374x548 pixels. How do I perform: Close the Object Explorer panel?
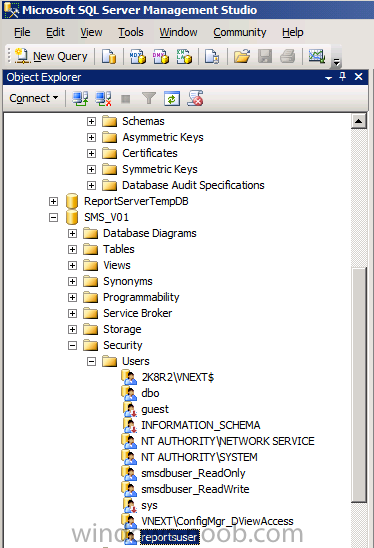(359, 77)
